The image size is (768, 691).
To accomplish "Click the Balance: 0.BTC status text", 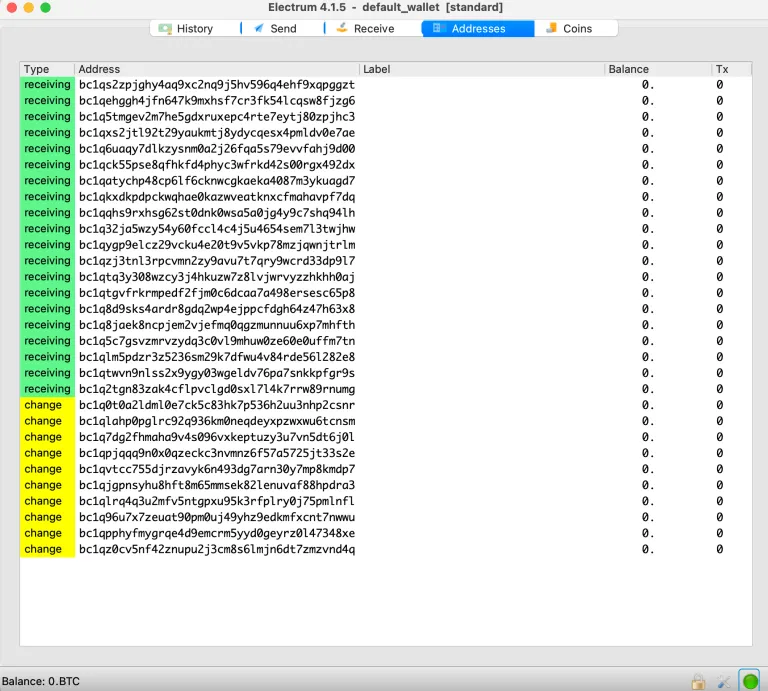I will 41,681.
